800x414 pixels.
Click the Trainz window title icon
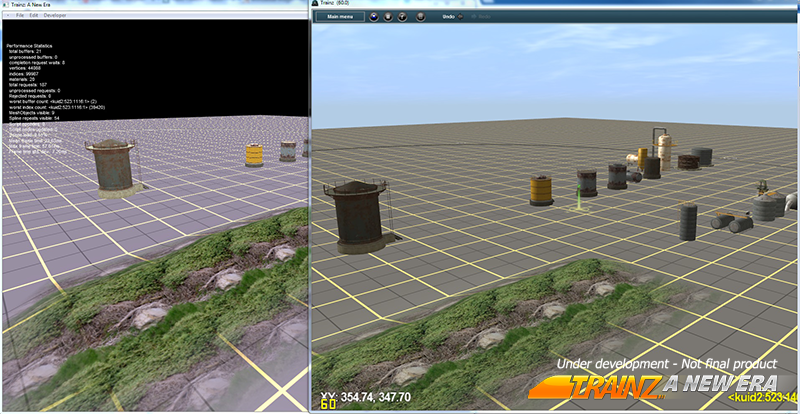[x=314, y=3]
